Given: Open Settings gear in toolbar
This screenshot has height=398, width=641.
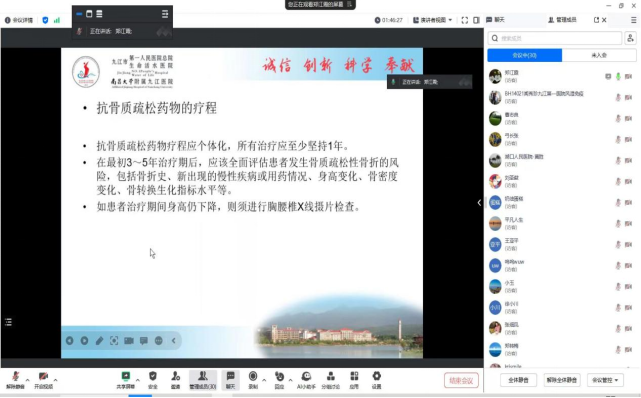Looking at the screenshot, I should (x=377, y=380).
